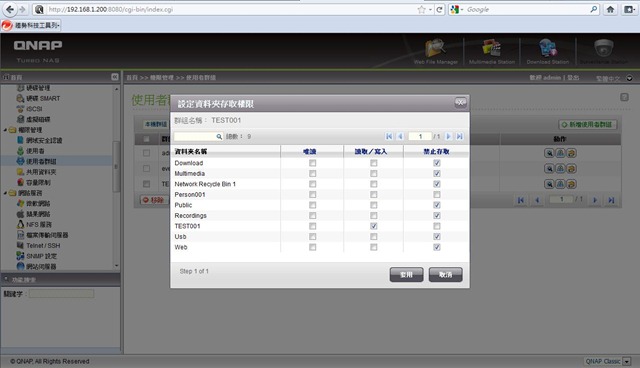640x368 pixels.
Task: Click the Google search magnifier icon
Action: 594,9
